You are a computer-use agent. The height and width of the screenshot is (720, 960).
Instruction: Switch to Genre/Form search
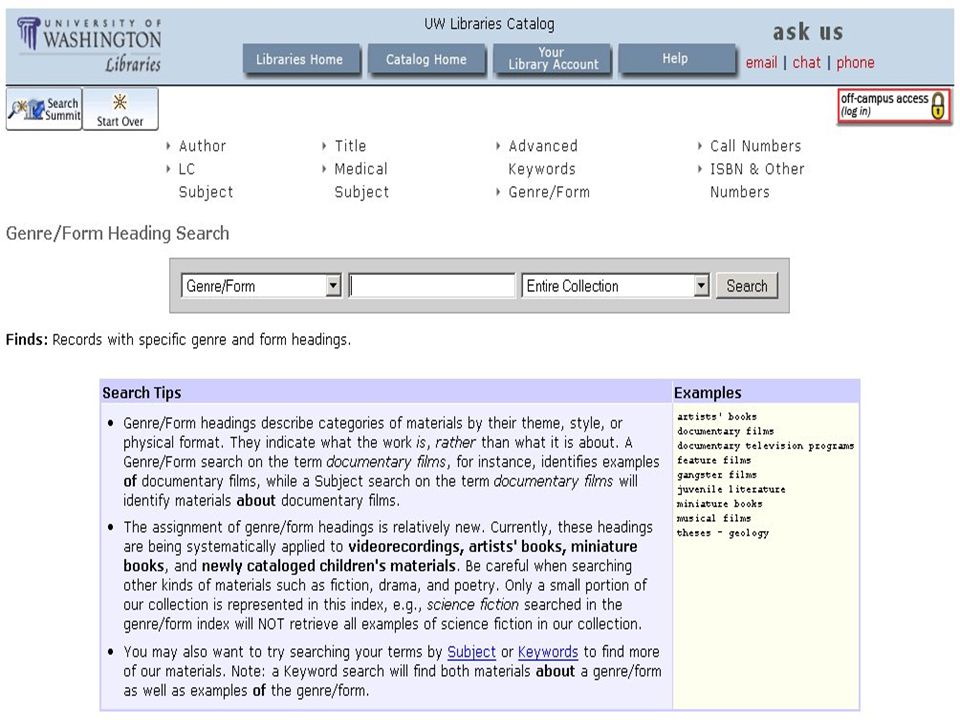pos(549,192)
